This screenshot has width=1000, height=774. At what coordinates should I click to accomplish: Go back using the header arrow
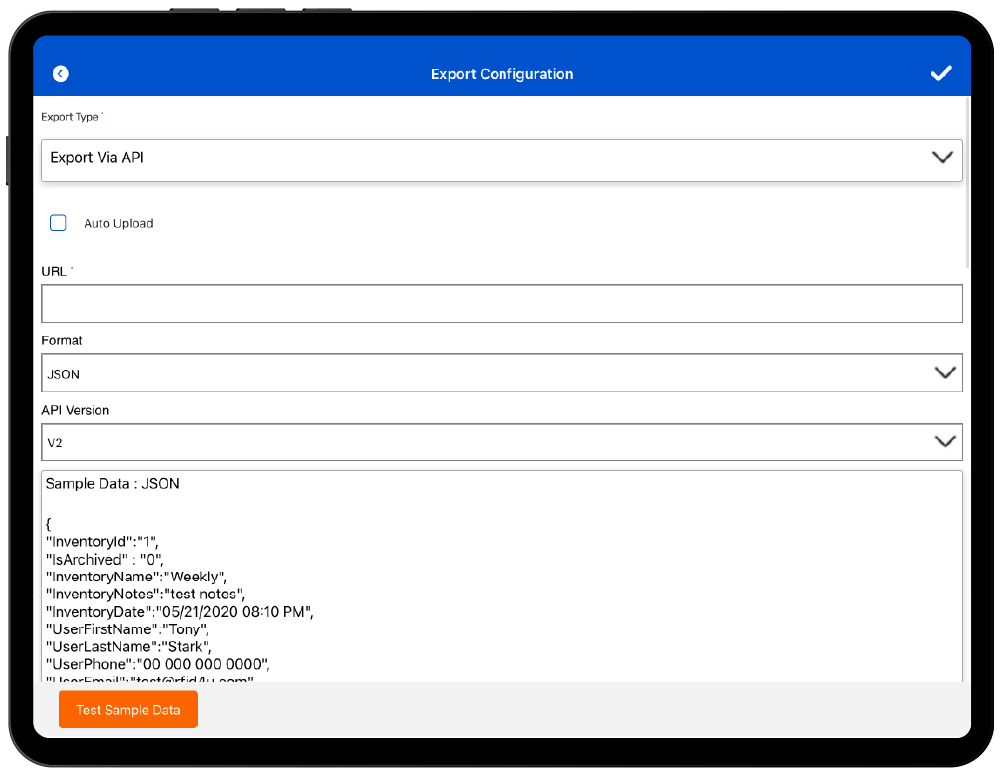(61, 74)
